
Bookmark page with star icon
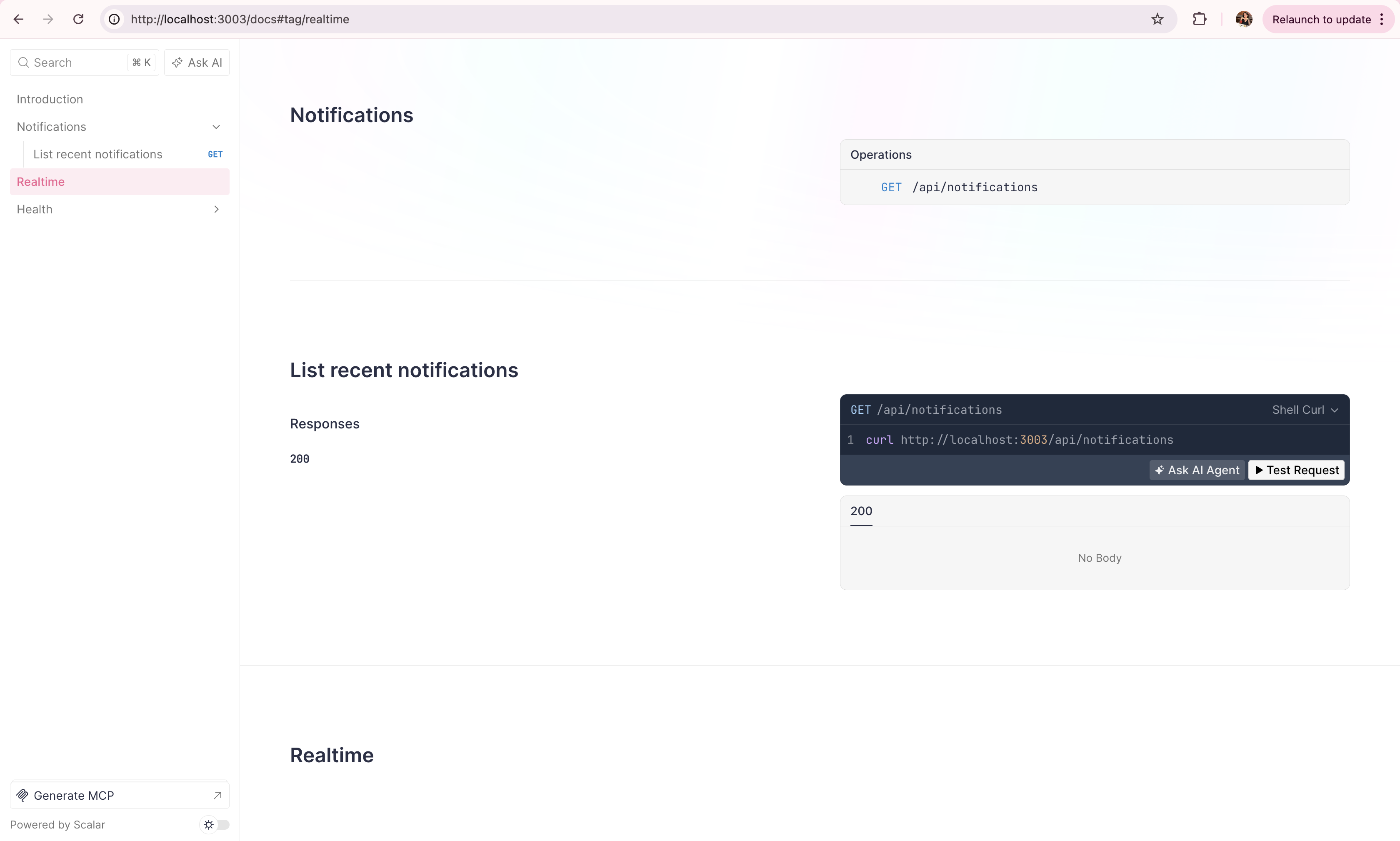(1157, 19)
